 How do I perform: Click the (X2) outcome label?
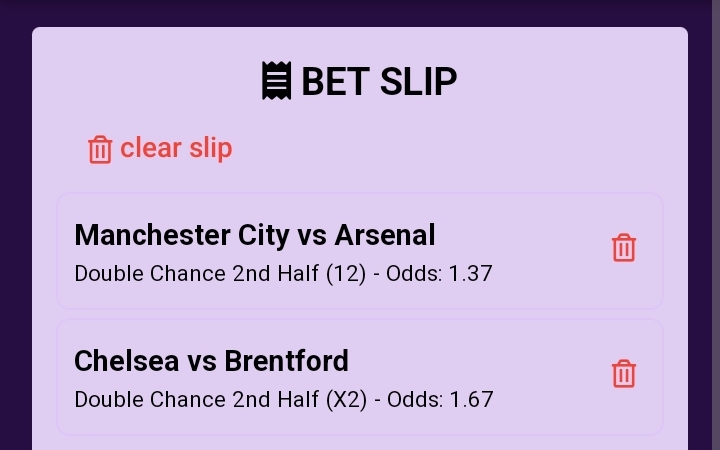click(x=347, y=399)
